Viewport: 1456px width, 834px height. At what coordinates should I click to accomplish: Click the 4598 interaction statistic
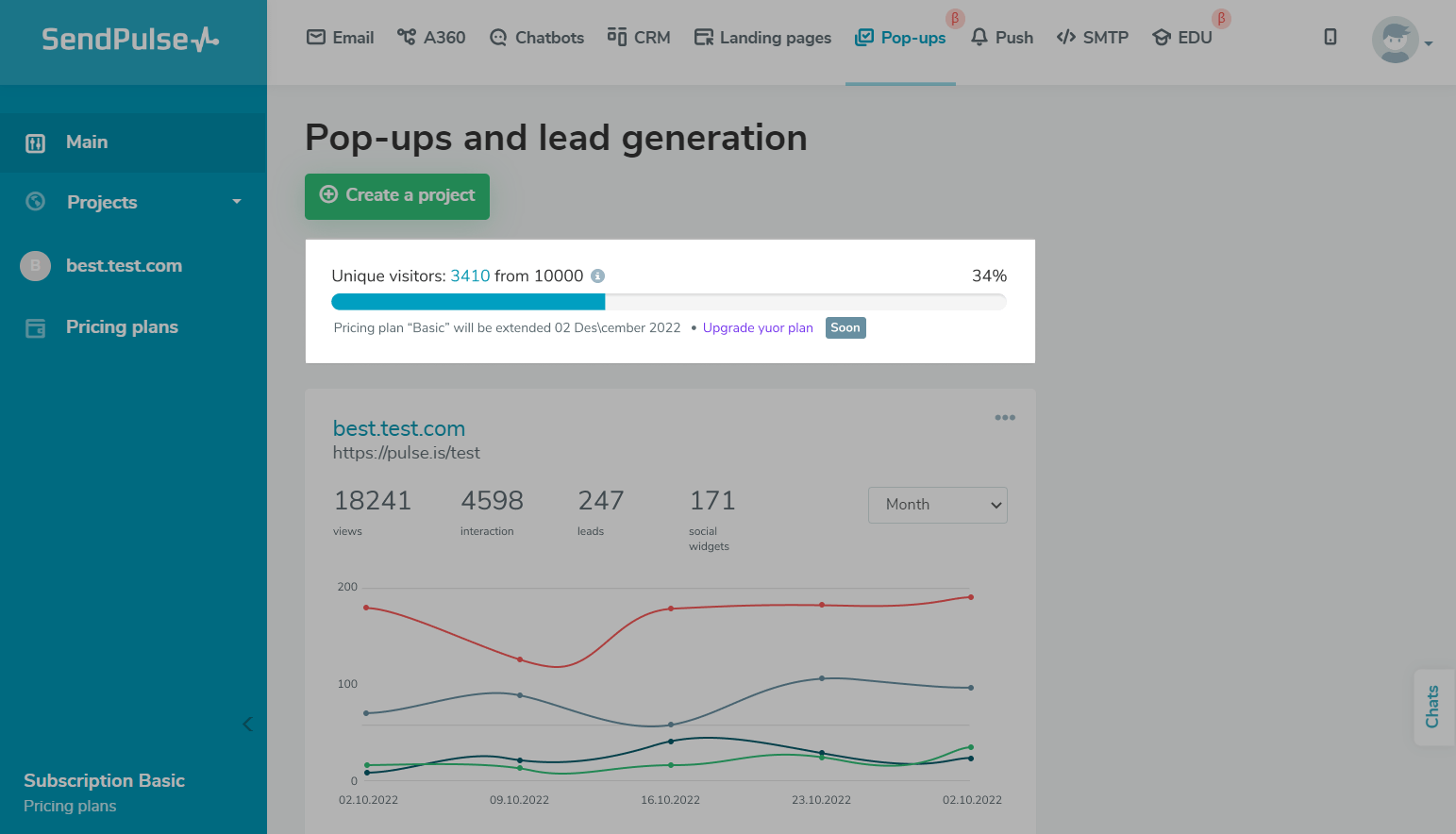point(492,501)
